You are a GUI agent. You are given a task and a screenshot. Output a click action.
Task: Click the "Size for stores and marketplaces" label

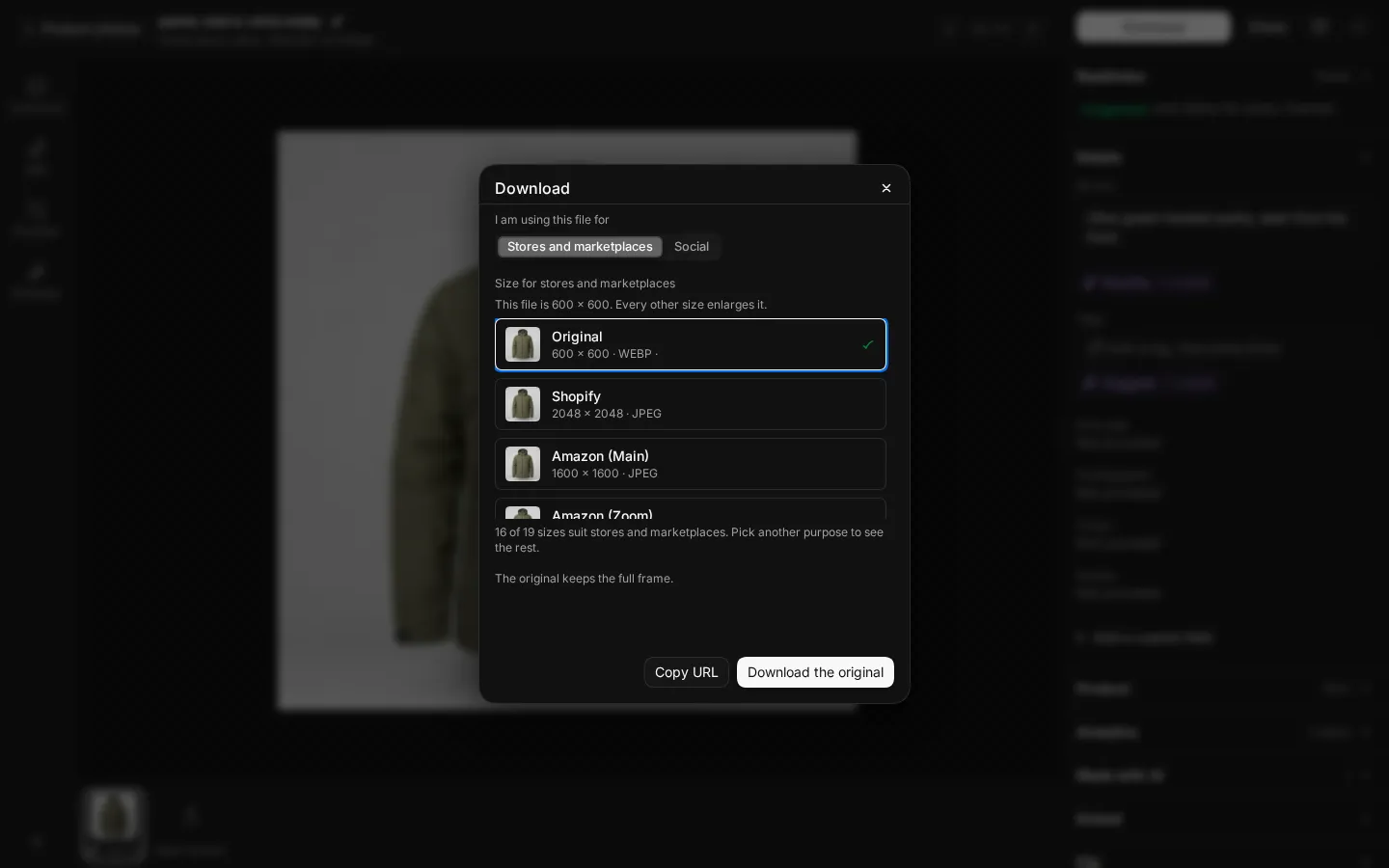tap(585, 284)
